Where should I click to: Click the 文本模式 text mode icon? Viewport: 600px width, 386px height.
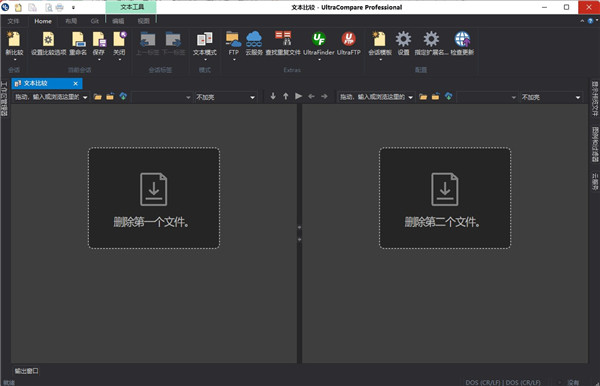tap(205, 39)
